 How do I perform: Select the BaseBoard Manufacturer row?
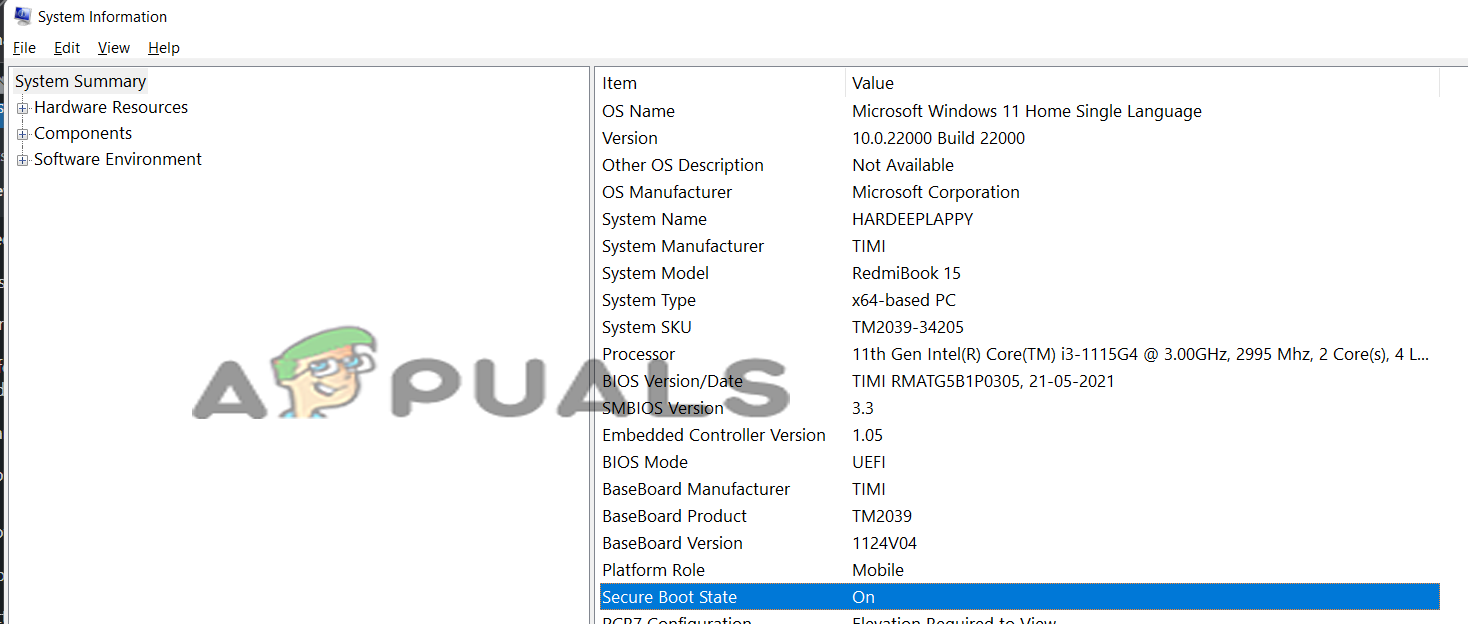coord(1019,489)
